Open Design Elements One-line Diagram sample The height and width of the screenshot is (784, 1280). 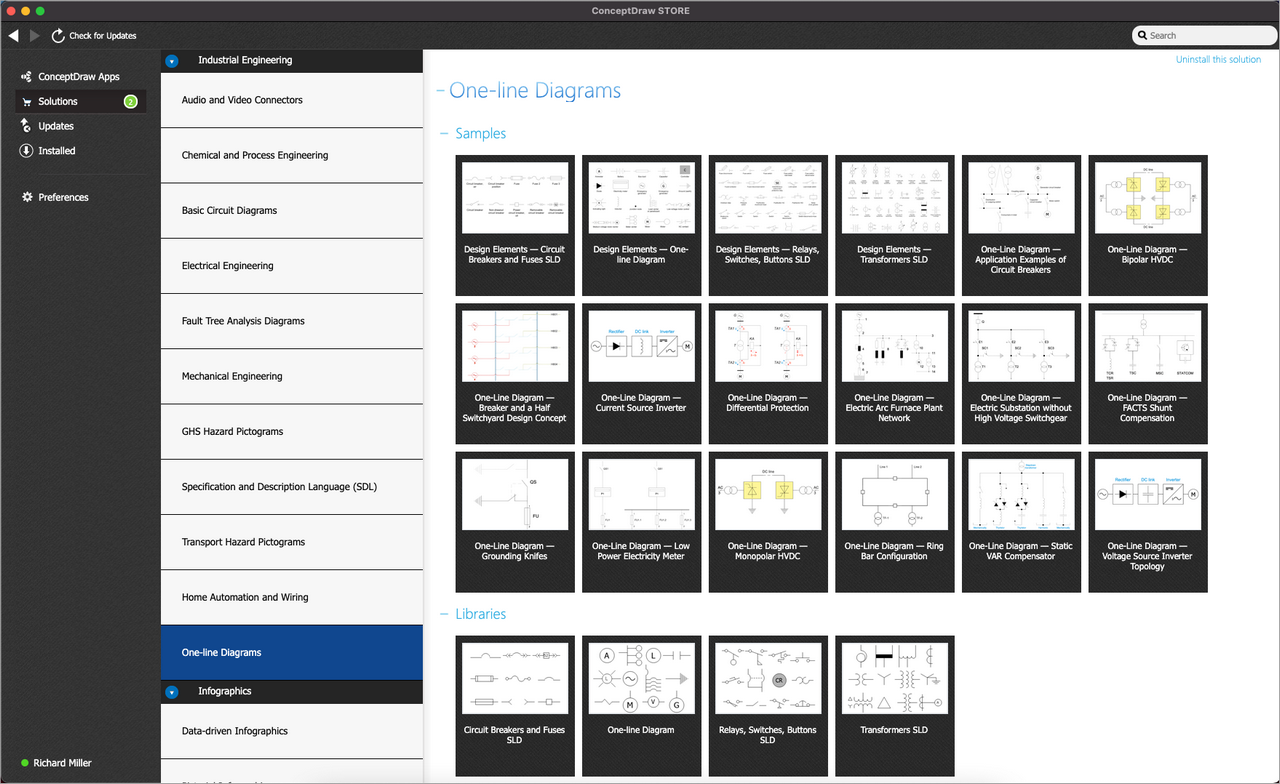pos(641,225)
